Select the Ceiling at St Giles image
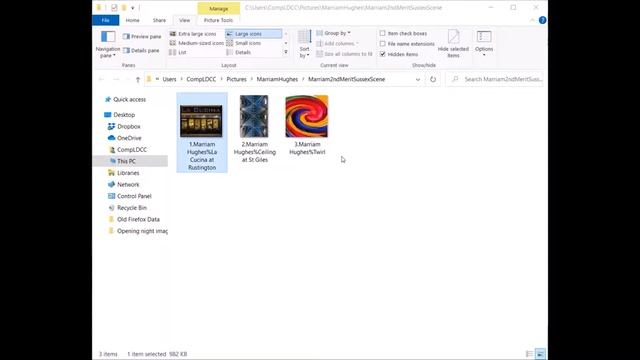640x360 pixels. coord(254,129)
